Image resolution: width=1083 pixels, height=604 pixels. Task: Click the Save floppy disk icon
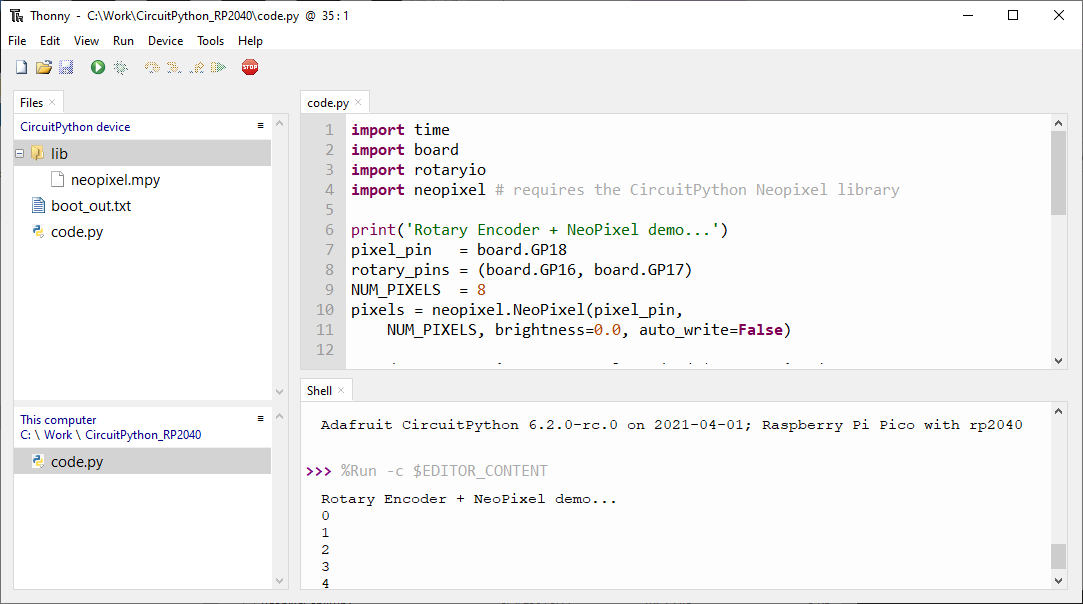pos(66,67)
